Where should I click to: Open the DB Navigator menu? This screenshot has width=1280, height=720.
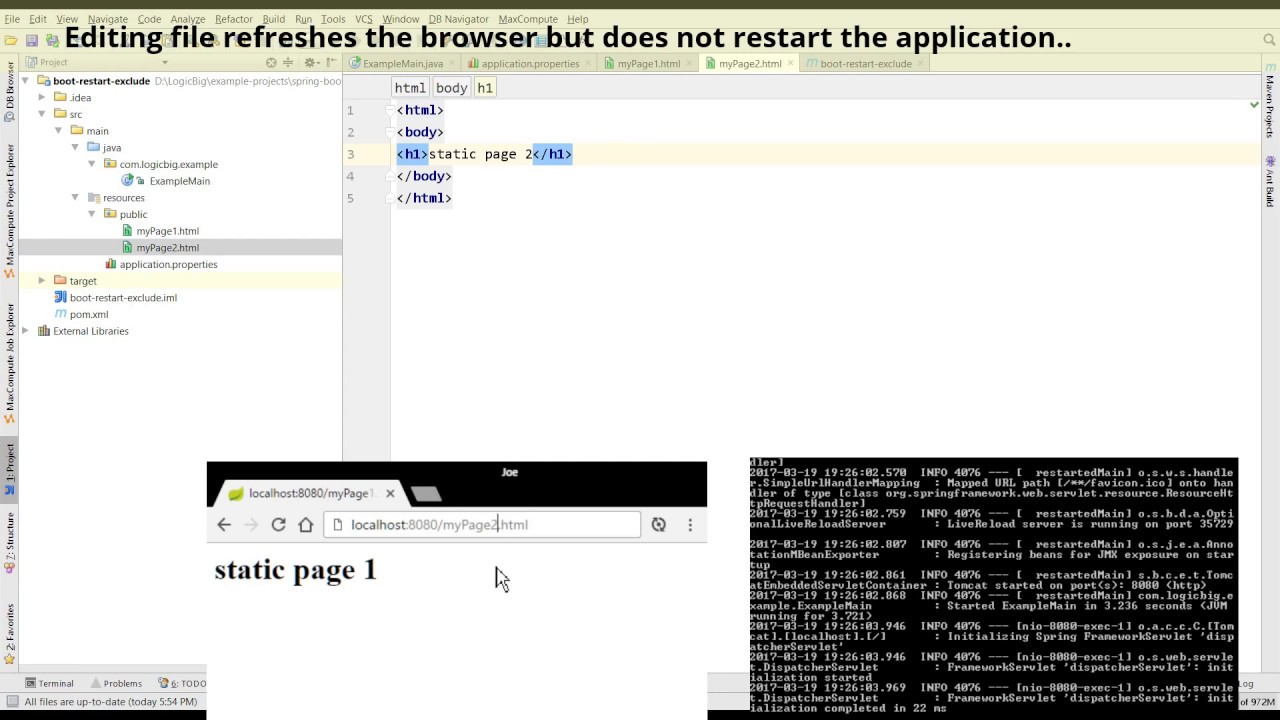[459, 19]
